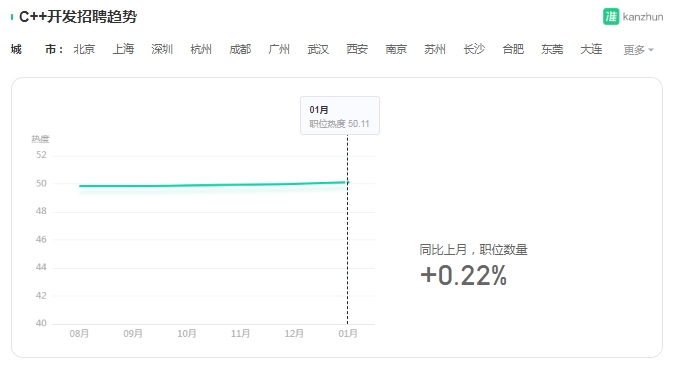Pick 南京 in the city row
675x380 pixels.
pos(396,49)
